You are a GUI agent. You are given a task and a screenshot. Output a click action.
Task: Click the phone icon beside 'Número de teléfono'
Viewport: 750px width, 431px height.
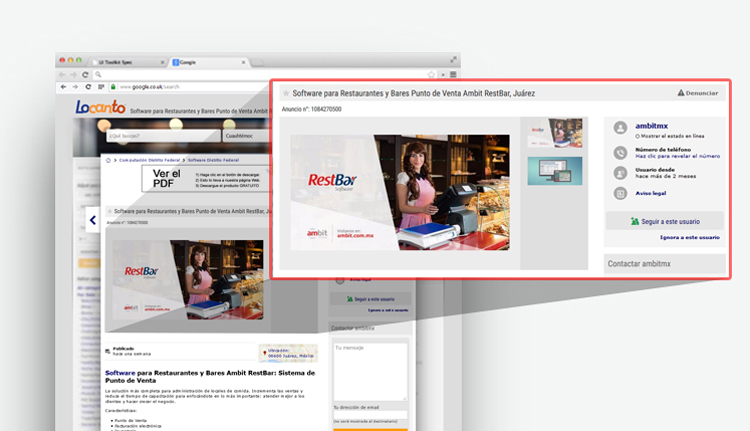620,153
